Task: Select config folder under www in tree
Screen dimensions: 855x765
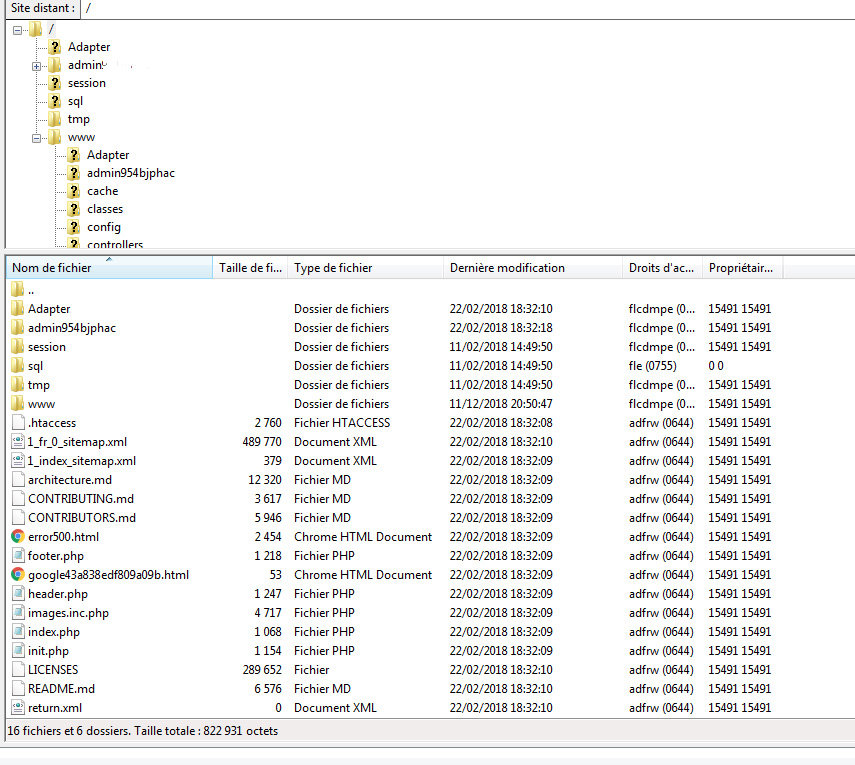Action: (x=104, y=227)
